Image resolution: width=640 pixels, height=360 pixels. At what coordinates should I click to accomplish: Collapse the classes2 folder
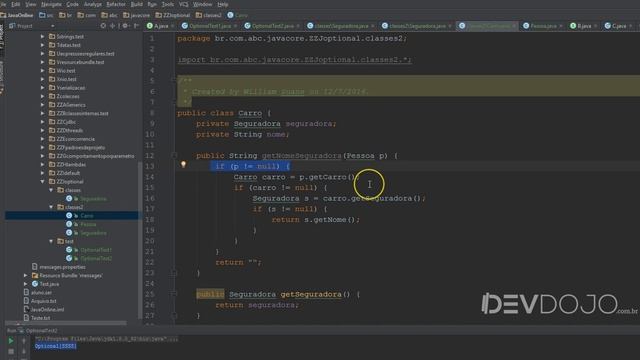tap(51, 207)
